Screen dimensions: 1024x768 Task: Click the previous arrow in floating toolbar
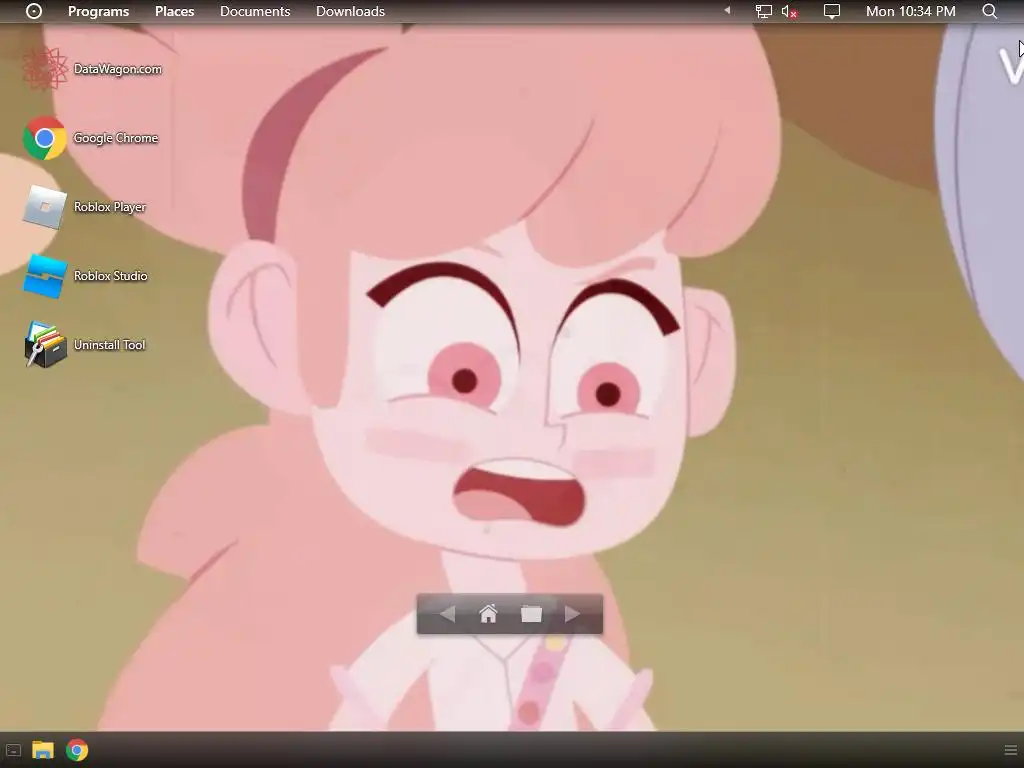click(447, 614)
